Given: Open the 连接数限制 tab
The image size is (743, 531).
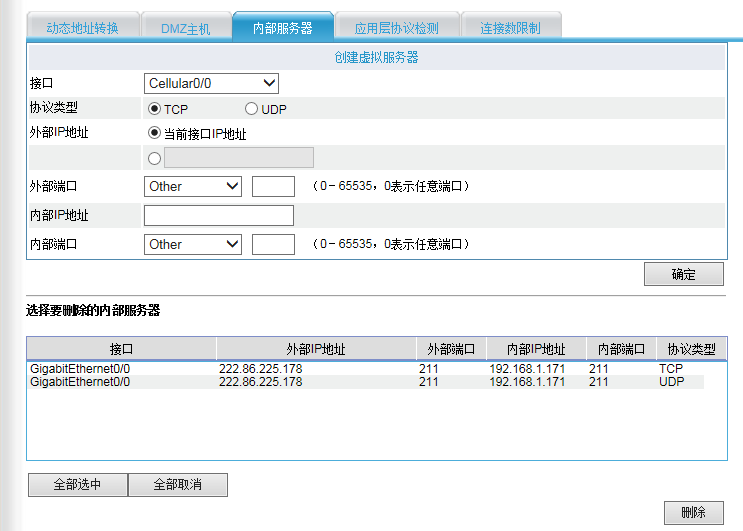Looking at the screenshot, I should [511, 27].
